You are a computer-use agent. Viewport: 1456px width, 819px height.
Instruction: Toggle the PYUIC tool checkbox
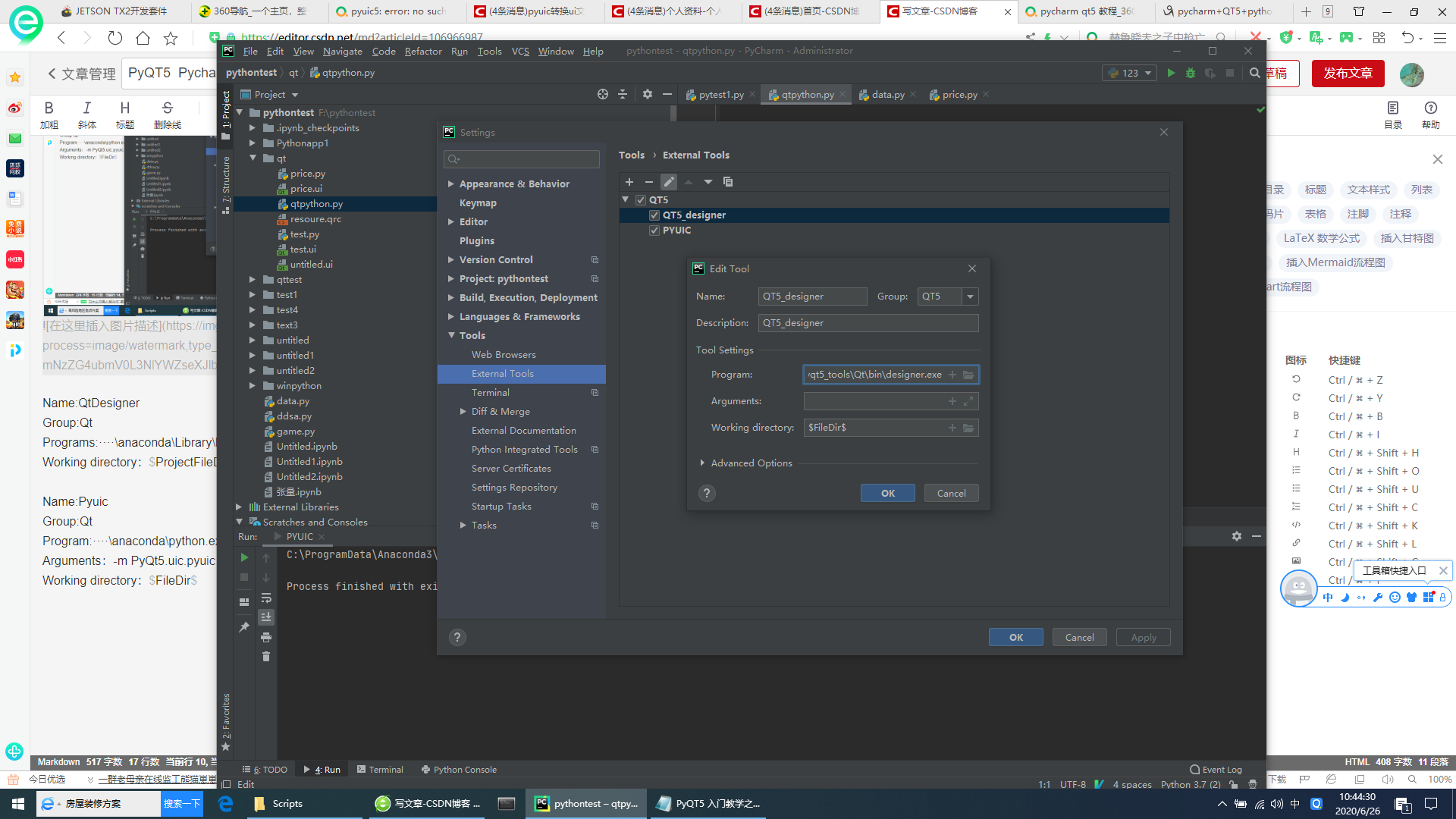(x=654, y=231)
